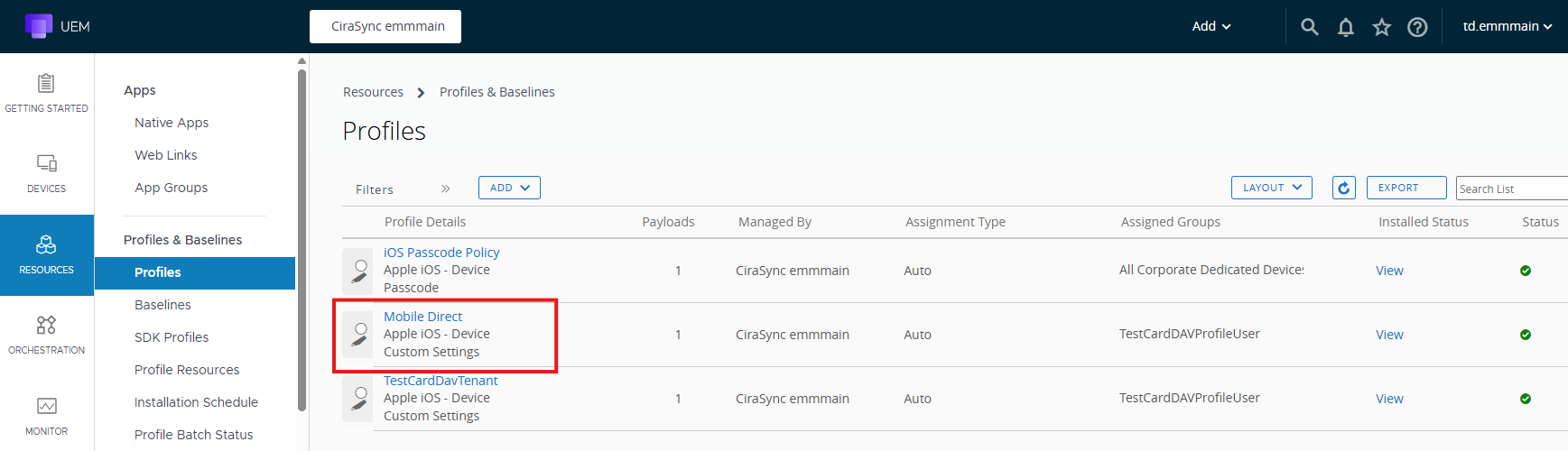Refresh the profiles list
This screenshot has width=1568, height=451.
(x=1343, y=188)
